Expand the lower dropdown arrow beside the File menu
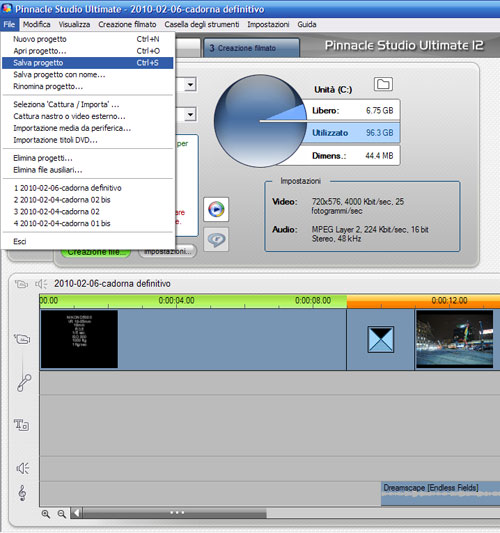500x533 pixels. coord(190,115)
